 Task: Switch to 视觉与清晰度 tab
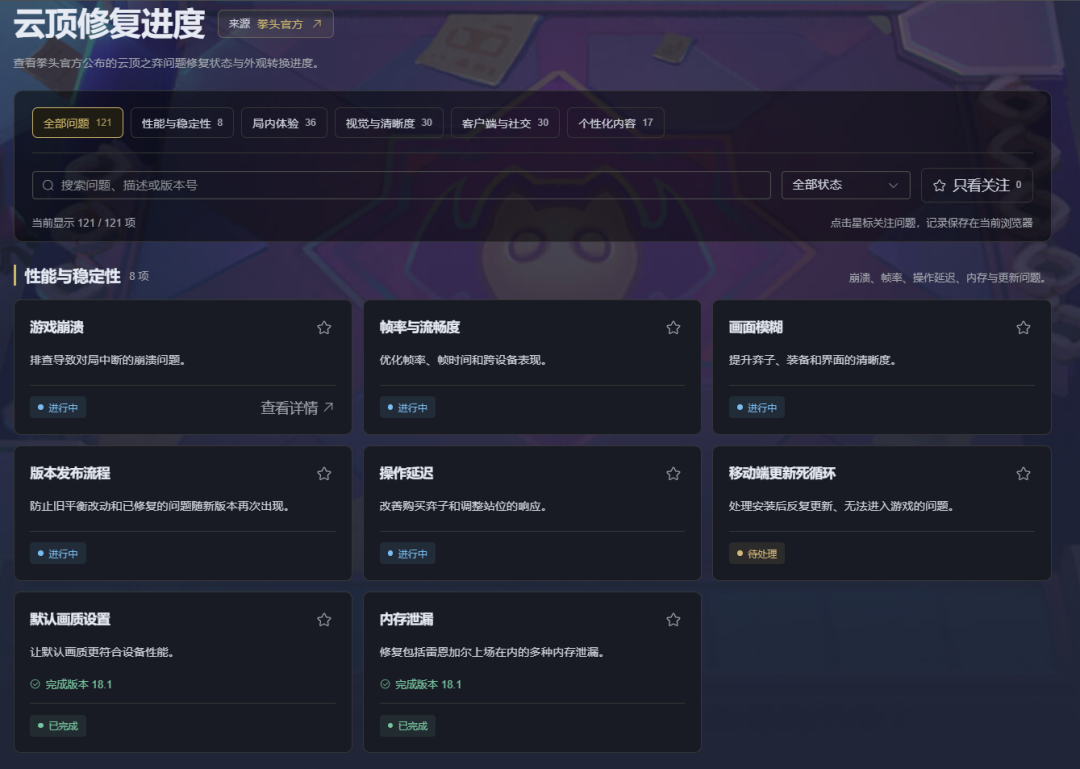[388, 123]
